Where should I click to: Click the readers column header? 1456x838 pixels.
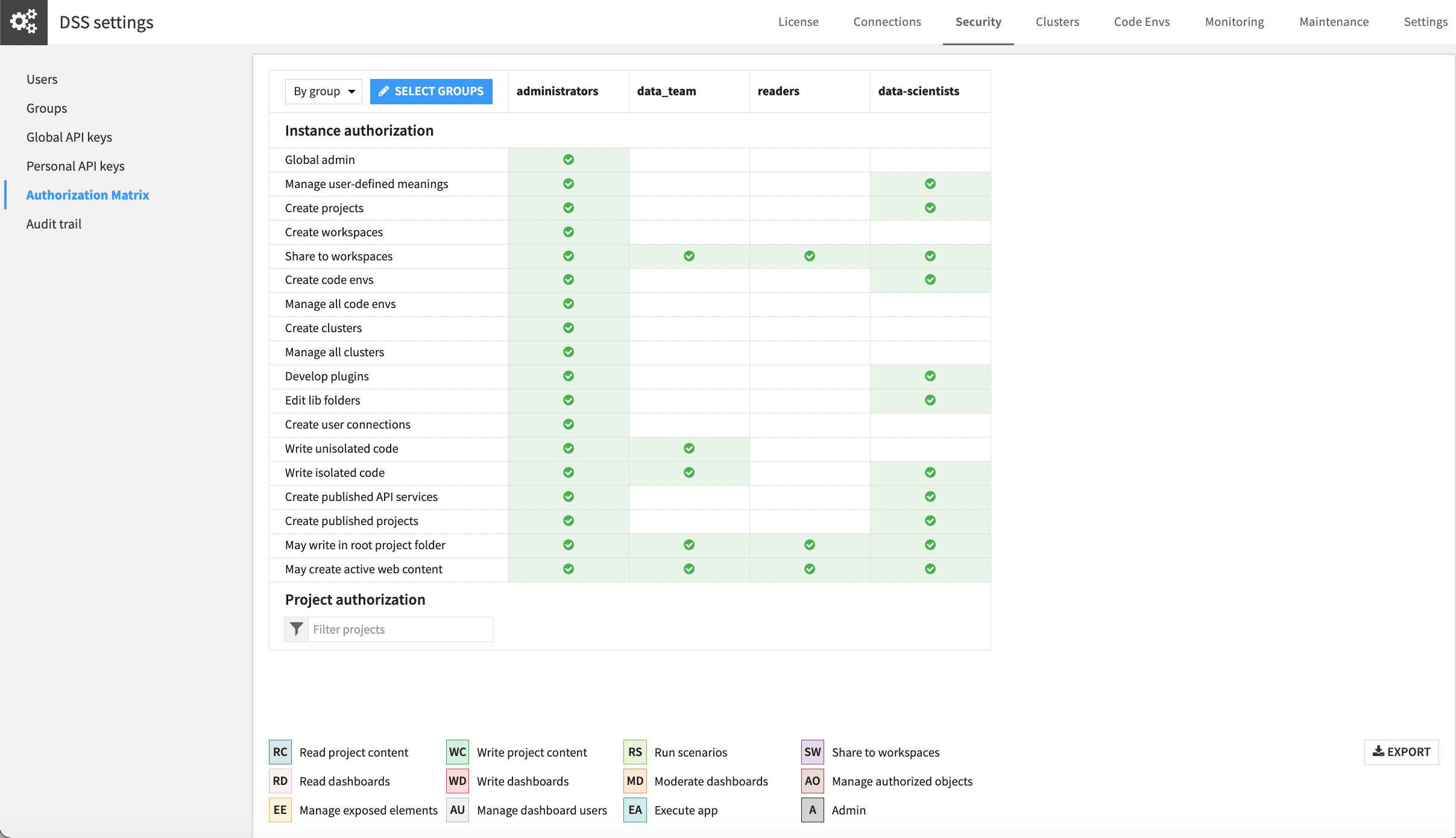point(778,91)
